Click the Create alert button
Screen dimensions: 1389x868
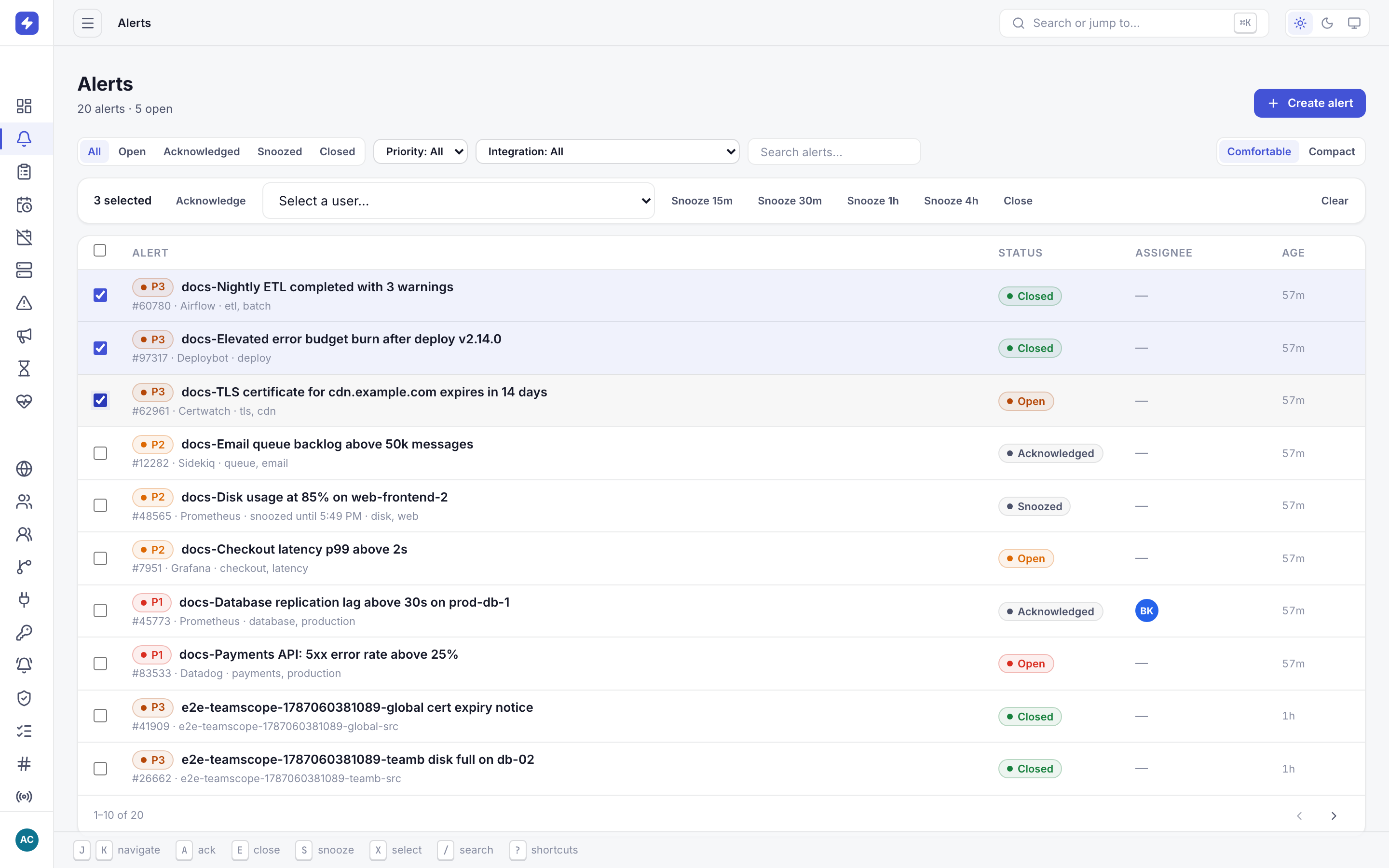1309,103
